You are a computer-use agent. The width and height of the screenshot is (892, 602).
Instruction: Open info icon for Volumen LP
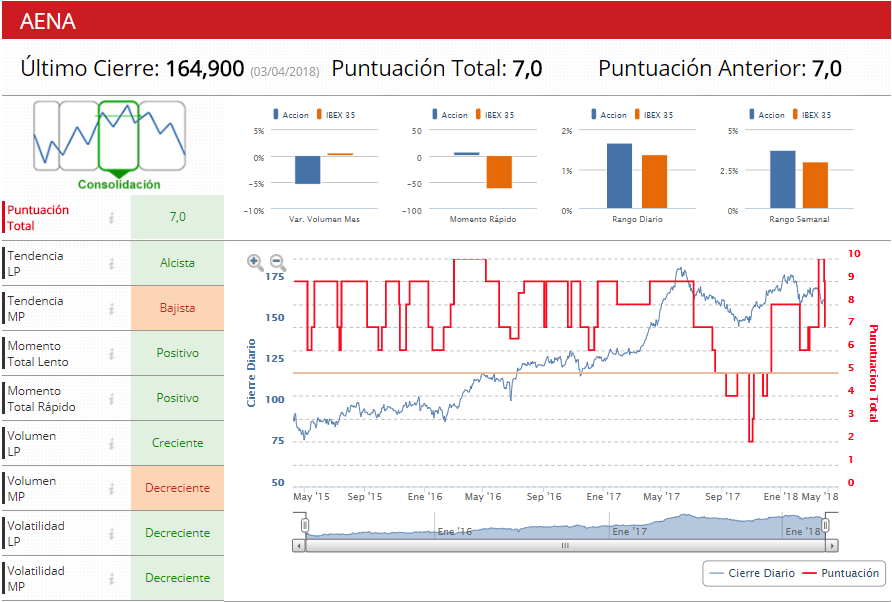point(112,443)
